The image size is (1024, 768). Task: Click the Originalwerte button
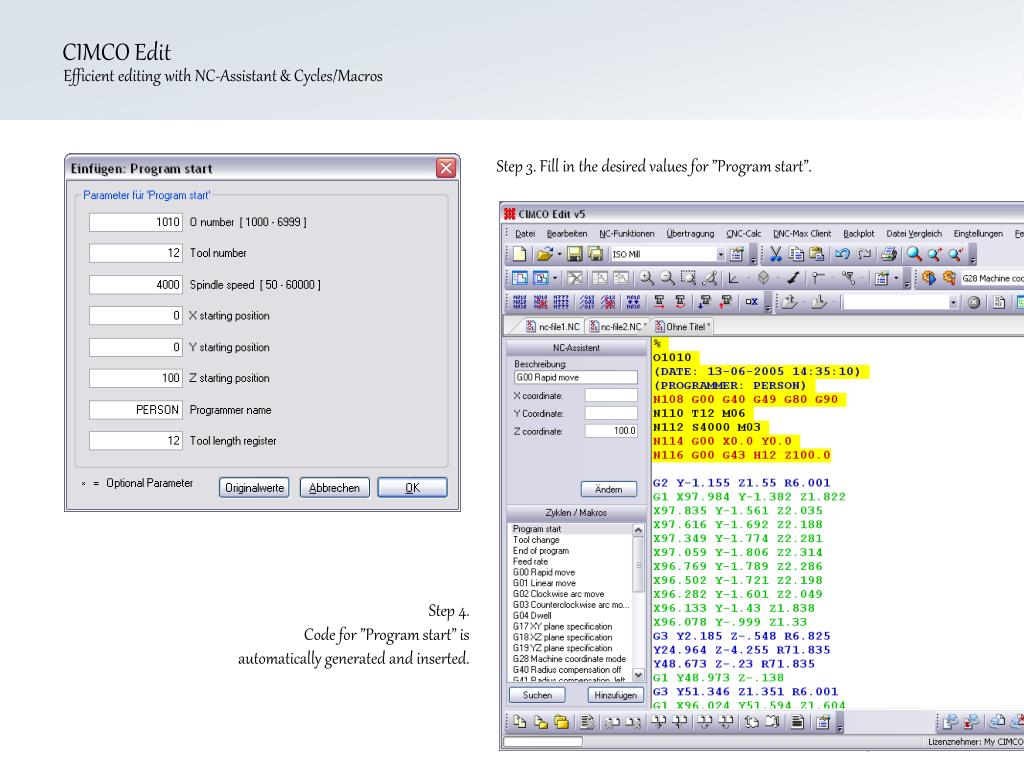pyautogui.click(x=254, y=488)
